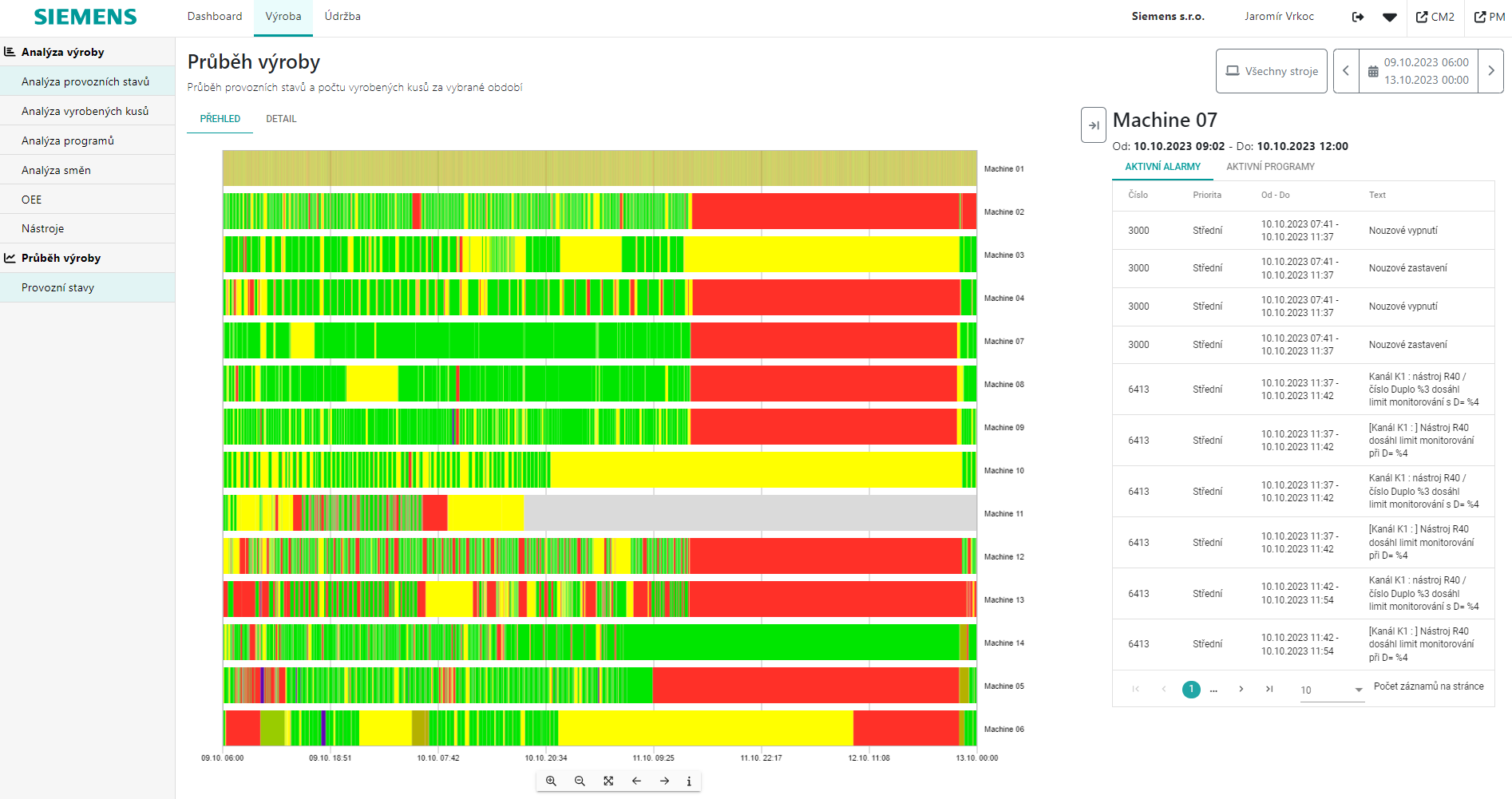Open the user menu dropdown arrow

click(x=1390, y=17)
